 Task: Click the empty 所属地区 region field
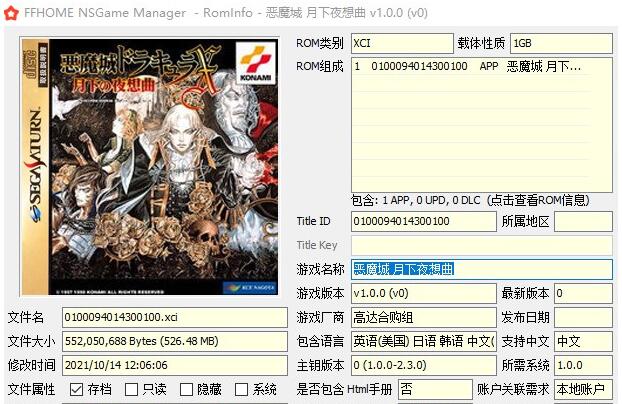coord(583,221)
